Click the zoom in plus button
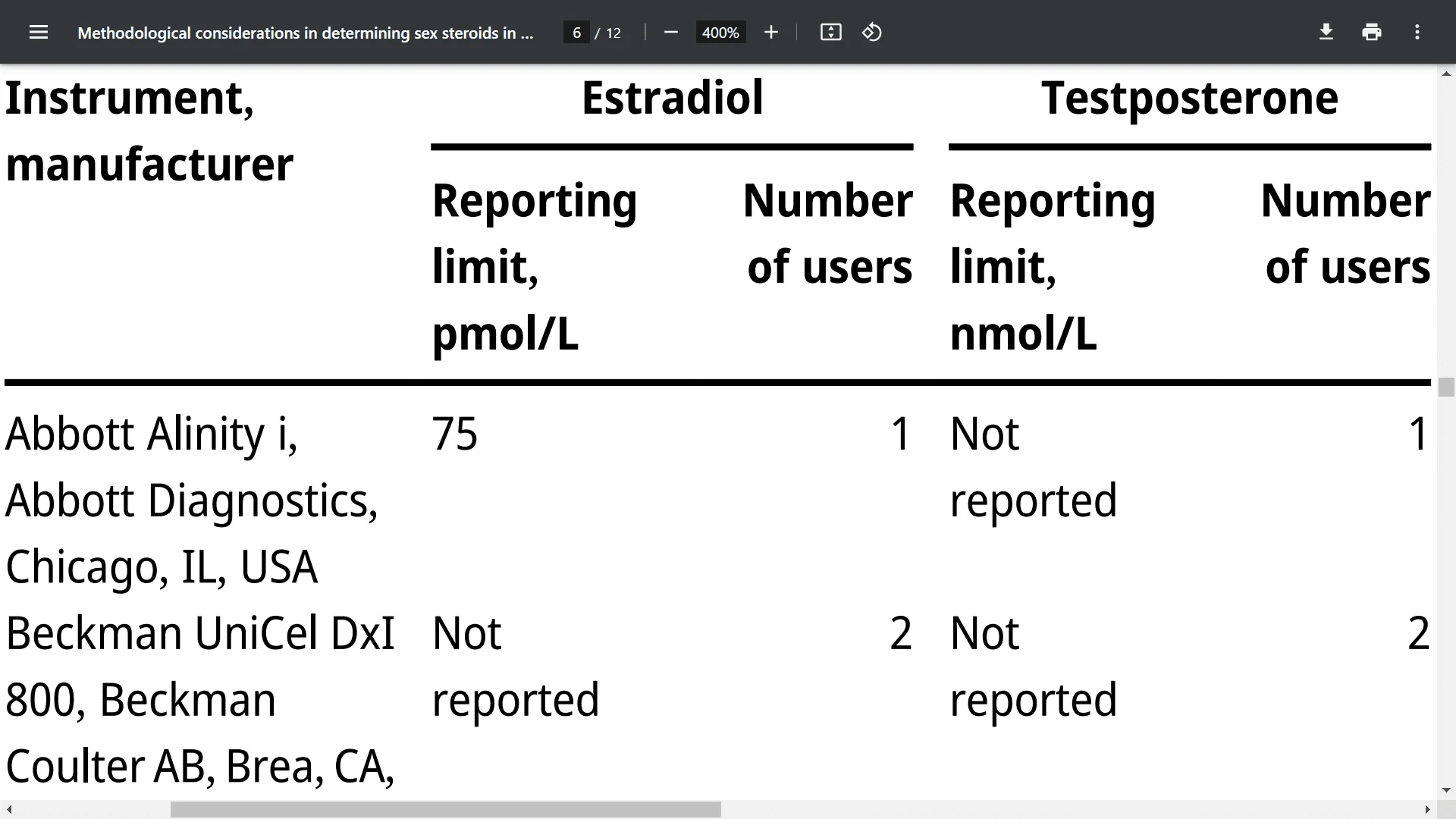Viewport: 1456px width, 819px height. pyautogui.click(x=771, y=33)
